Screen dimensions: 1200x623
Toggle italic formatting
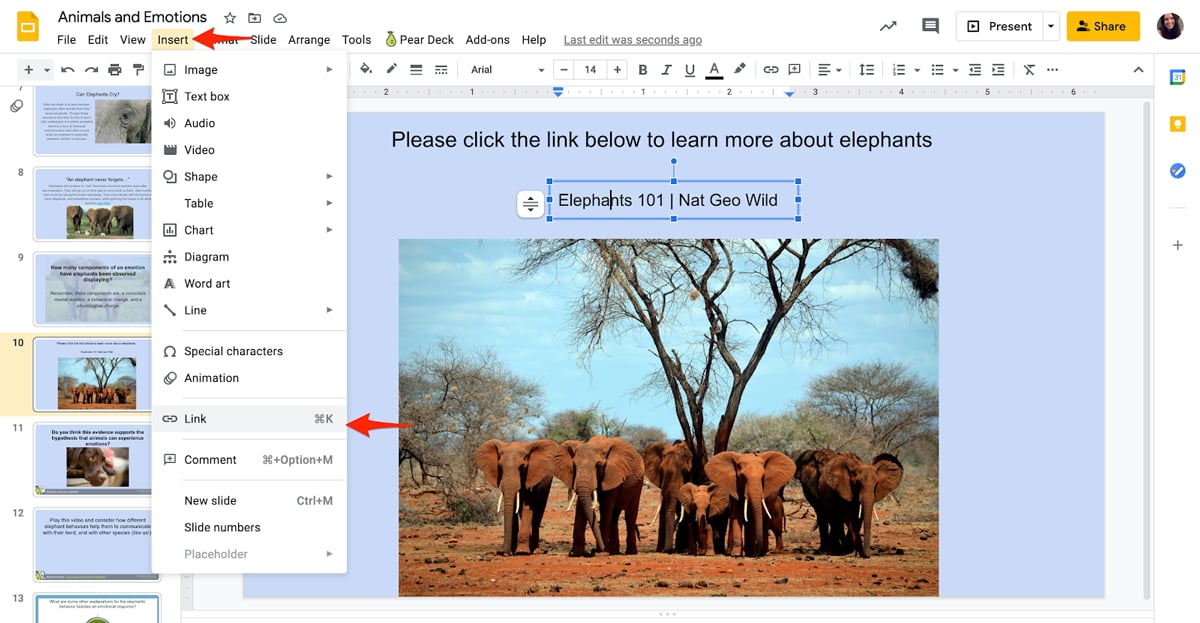click(666, 70)
